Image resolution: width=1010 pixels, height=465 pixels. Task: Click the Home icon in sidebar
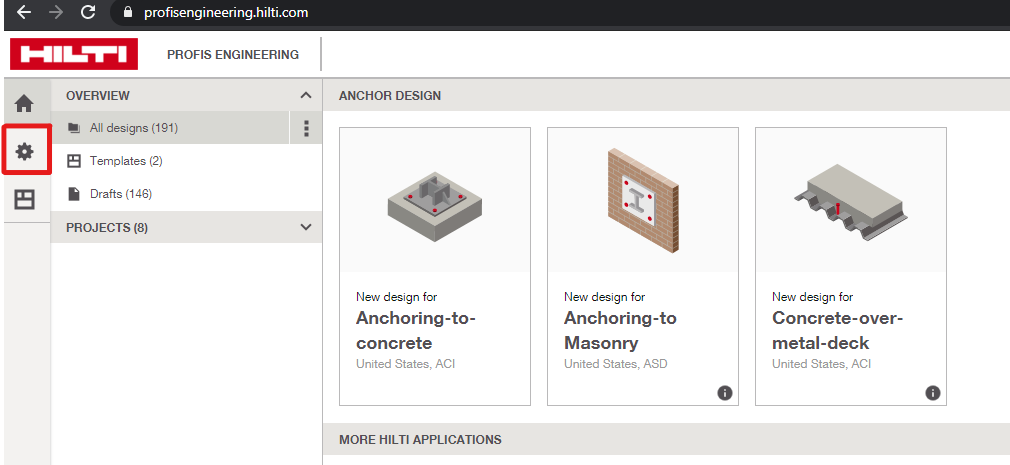(24, 104)
